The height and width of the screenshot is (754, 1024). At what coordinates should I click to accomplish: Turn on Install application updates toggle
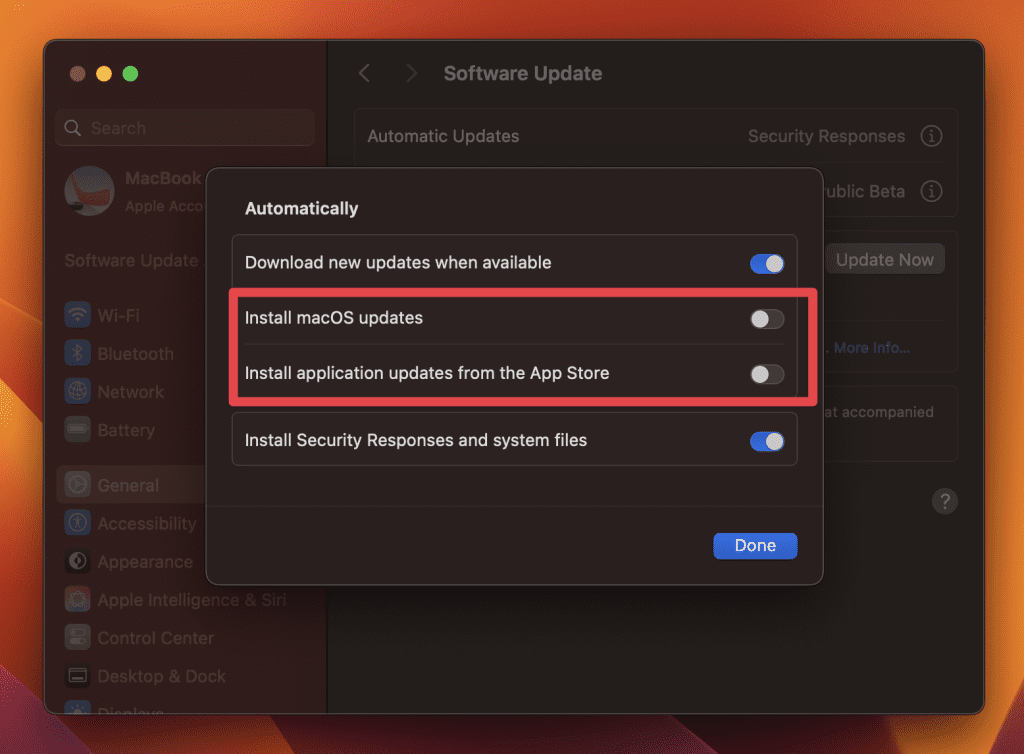[x=767, y=374]
